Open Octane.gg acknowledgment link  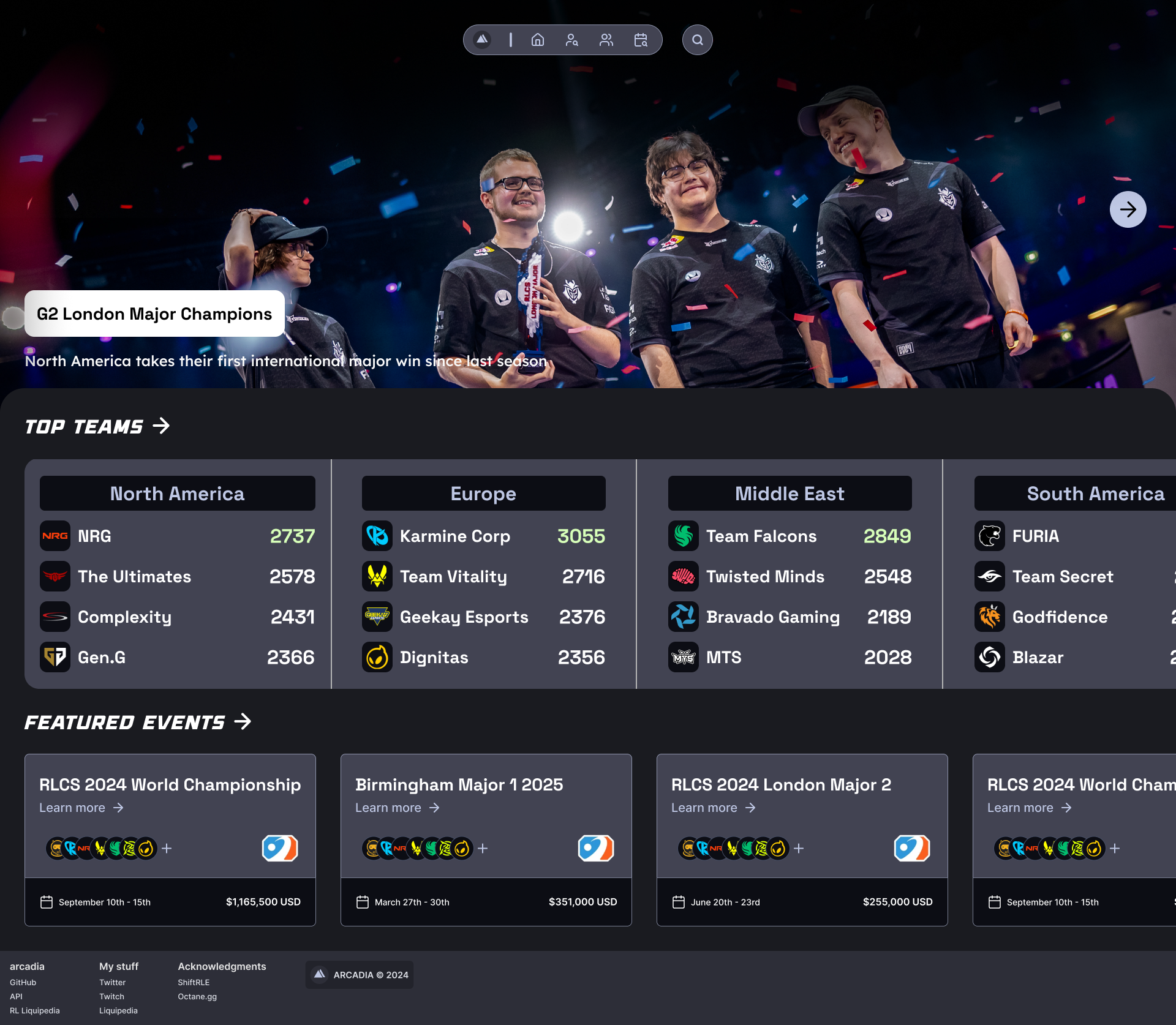[x=197, y=996]
